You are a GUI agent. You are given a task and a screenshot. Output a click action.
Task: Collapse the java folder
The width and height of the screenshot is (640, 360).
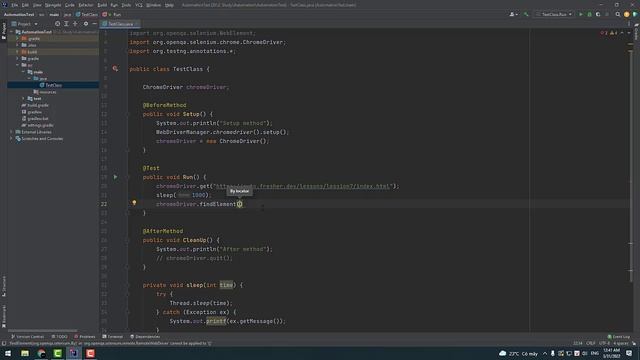(29, 78)
